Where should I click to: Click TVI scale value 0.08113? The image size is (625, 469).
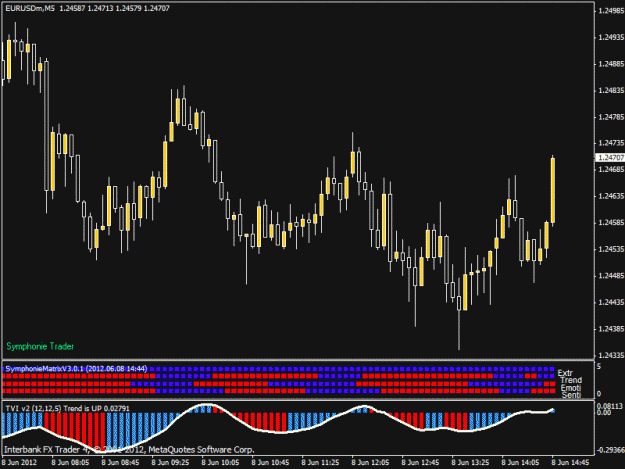(x=609, y=406)
